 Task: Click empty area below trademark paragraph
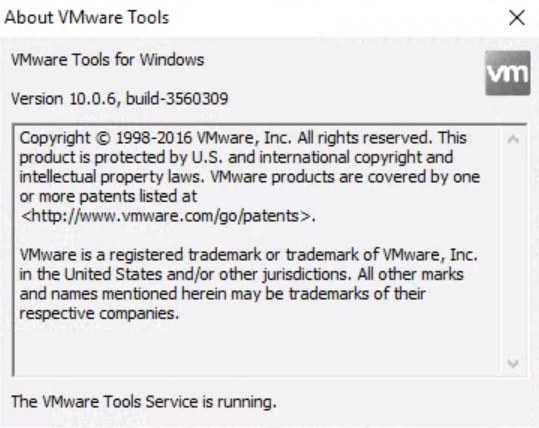(x=258, y=349)
